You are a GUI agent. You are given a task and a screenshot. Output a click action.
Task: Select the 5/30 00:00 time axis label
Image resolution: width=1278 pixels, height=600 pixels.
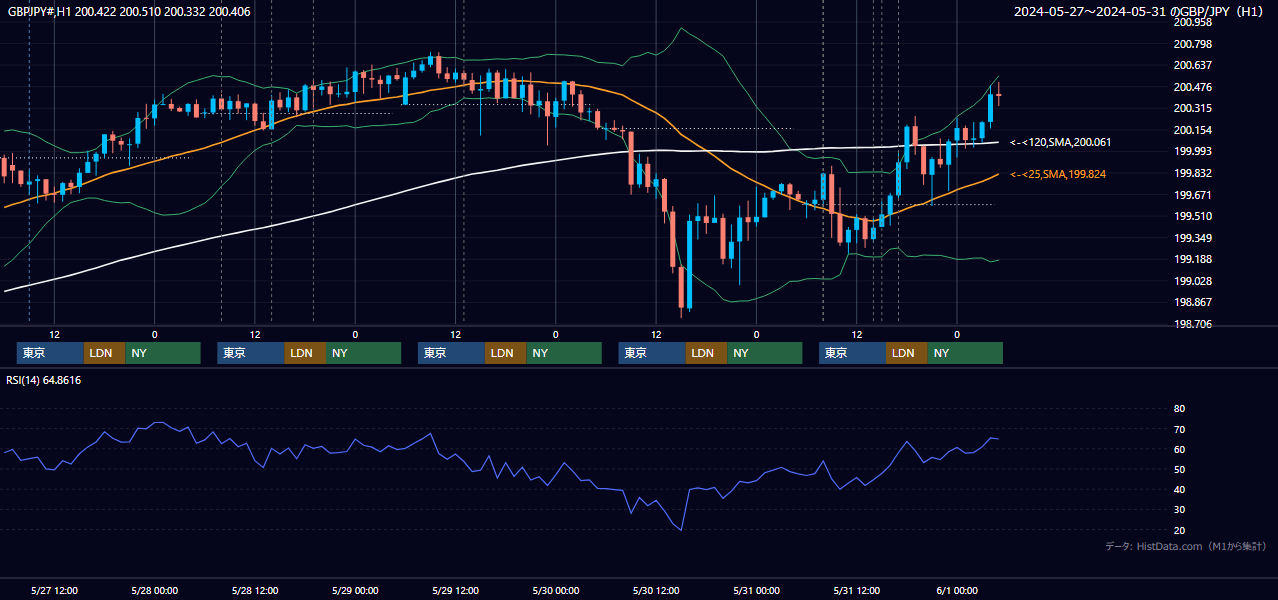(x=556, y=590)
